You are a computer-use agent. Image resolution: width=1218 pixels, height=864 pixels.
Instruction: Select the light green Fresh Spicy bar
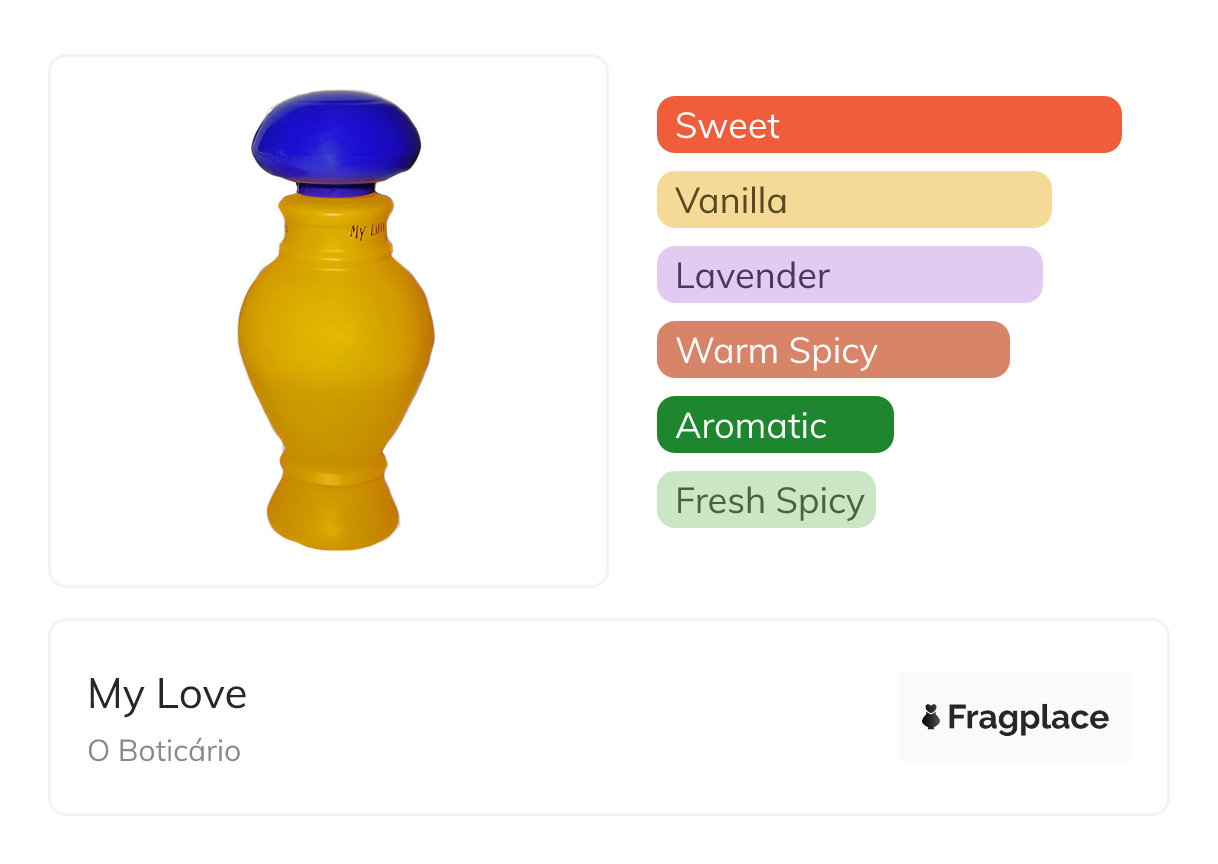coord(765,500)
